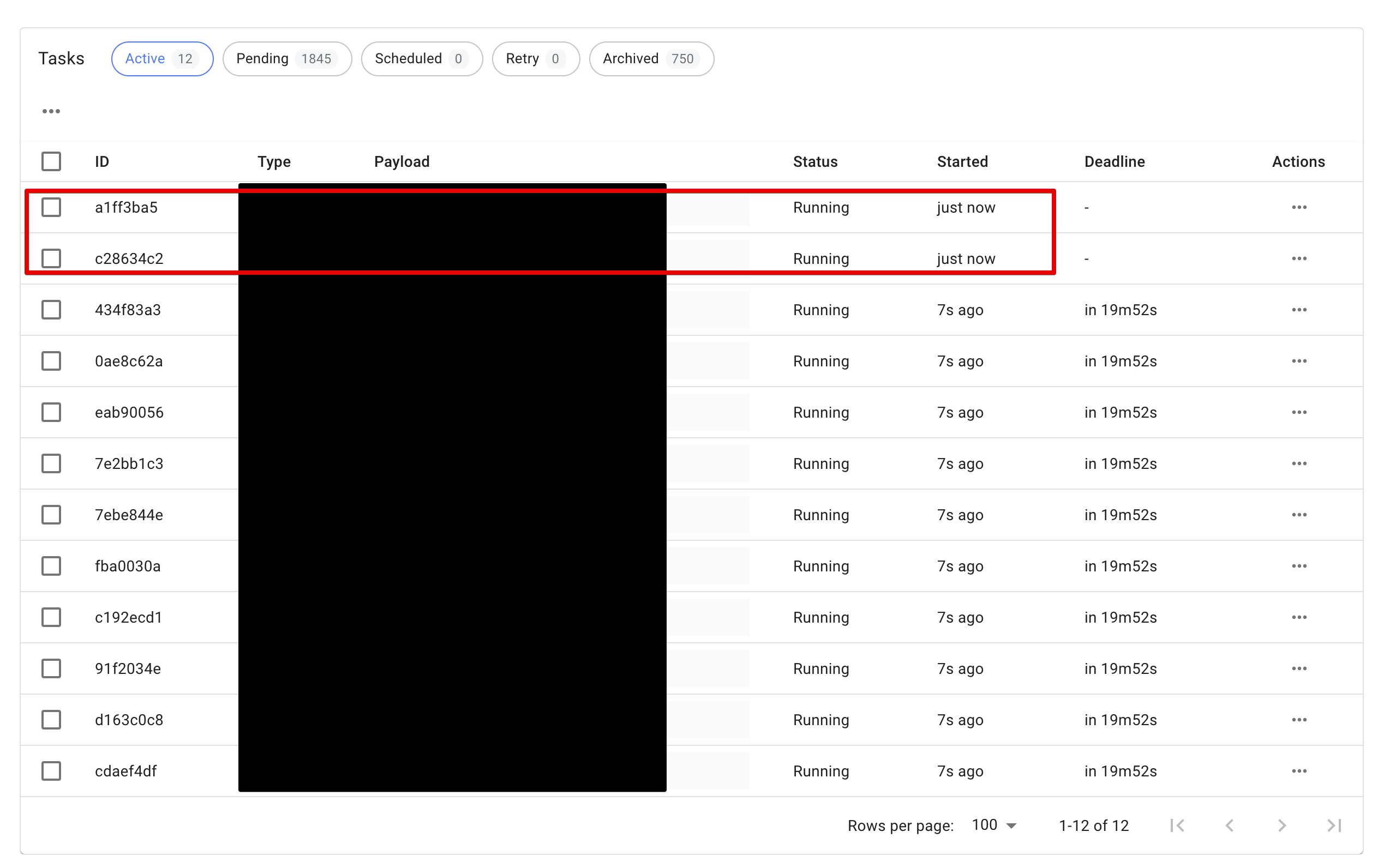Go to last page arrow icon
The image size is (1378, 868).
pos(1333,824)
